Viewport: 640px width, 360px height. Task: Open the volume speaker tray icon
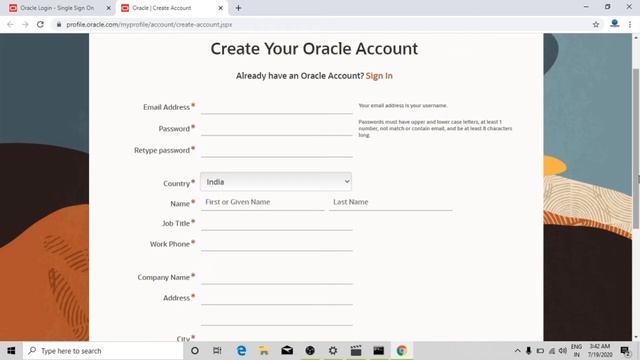tap(563, 351)
